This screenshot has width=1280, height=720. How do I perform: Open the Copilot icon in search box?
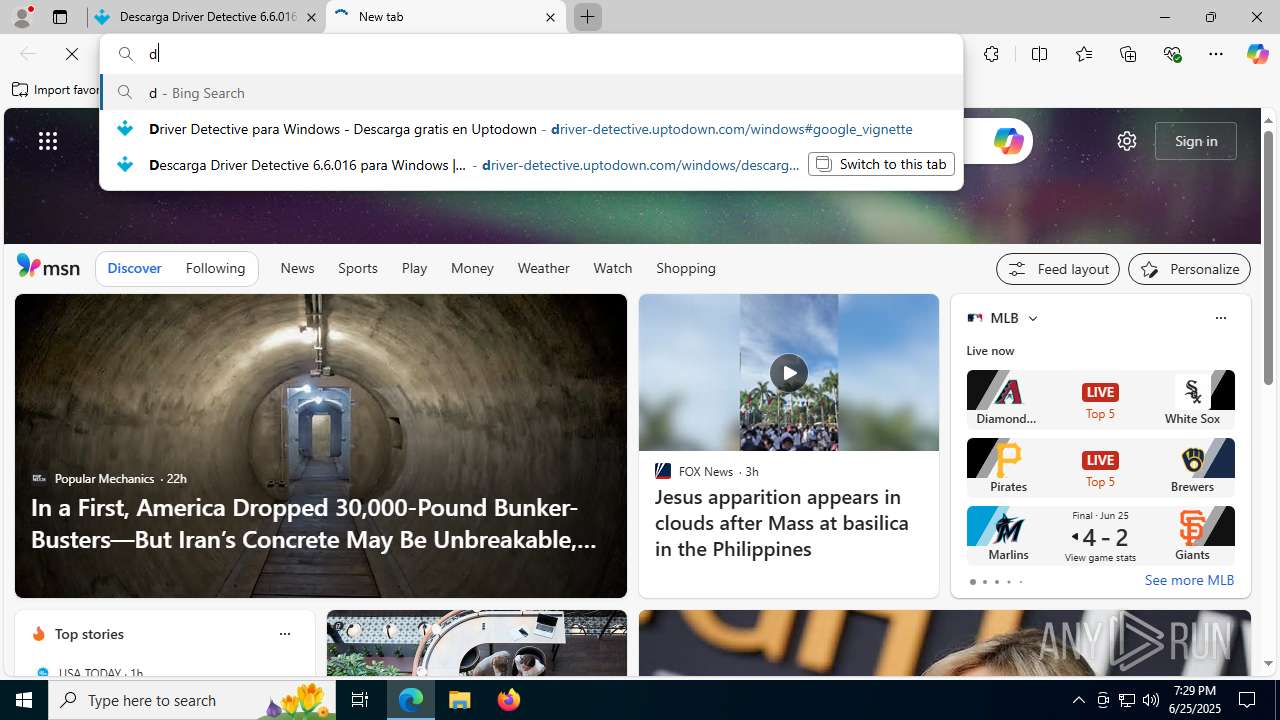point(1008,141)
